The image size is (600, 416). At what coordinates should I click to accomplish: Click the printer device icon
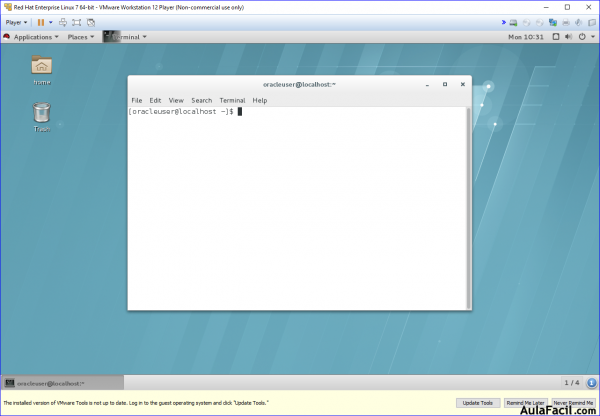(566, 23)
